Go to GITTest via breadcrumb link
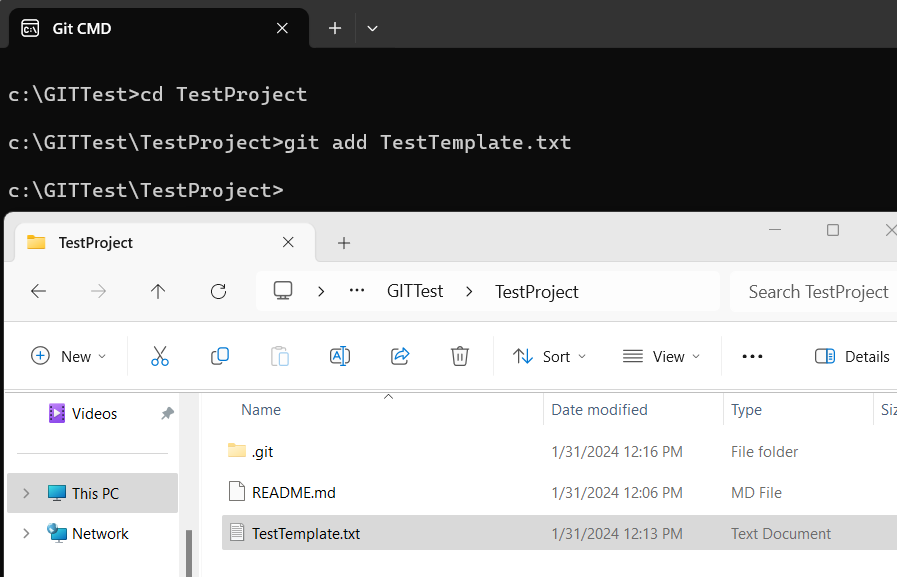897x577 pixels. pyautogui.click(x=414, y=291)
